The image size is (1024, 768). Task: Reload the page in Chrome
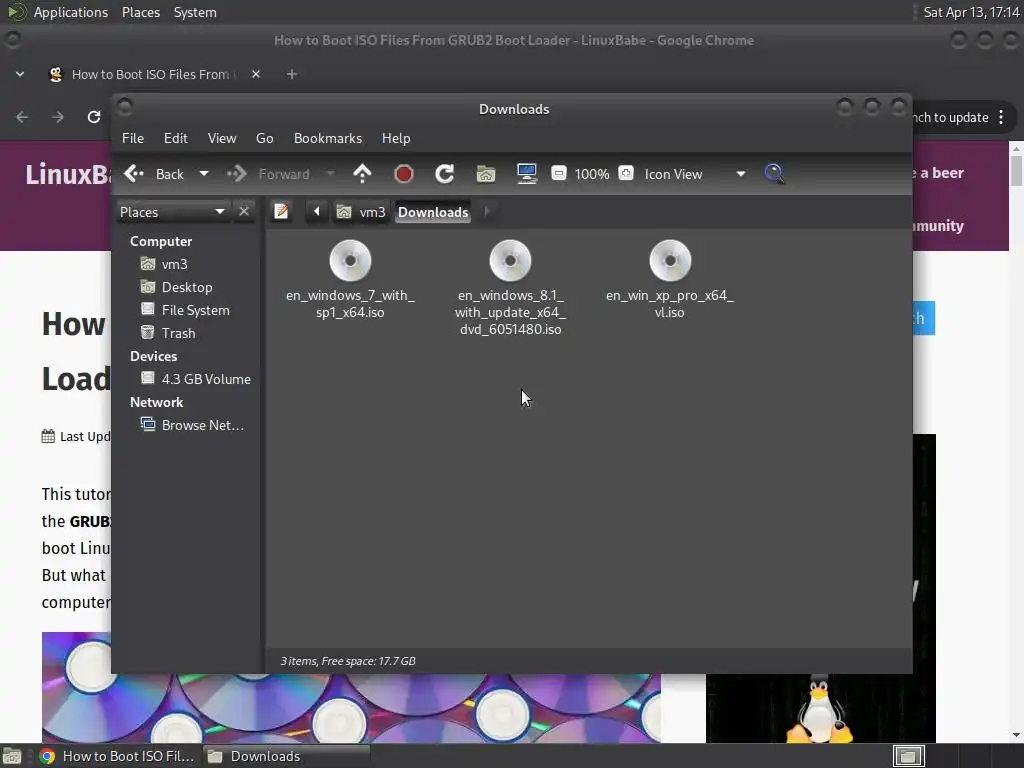coord(94,117)
